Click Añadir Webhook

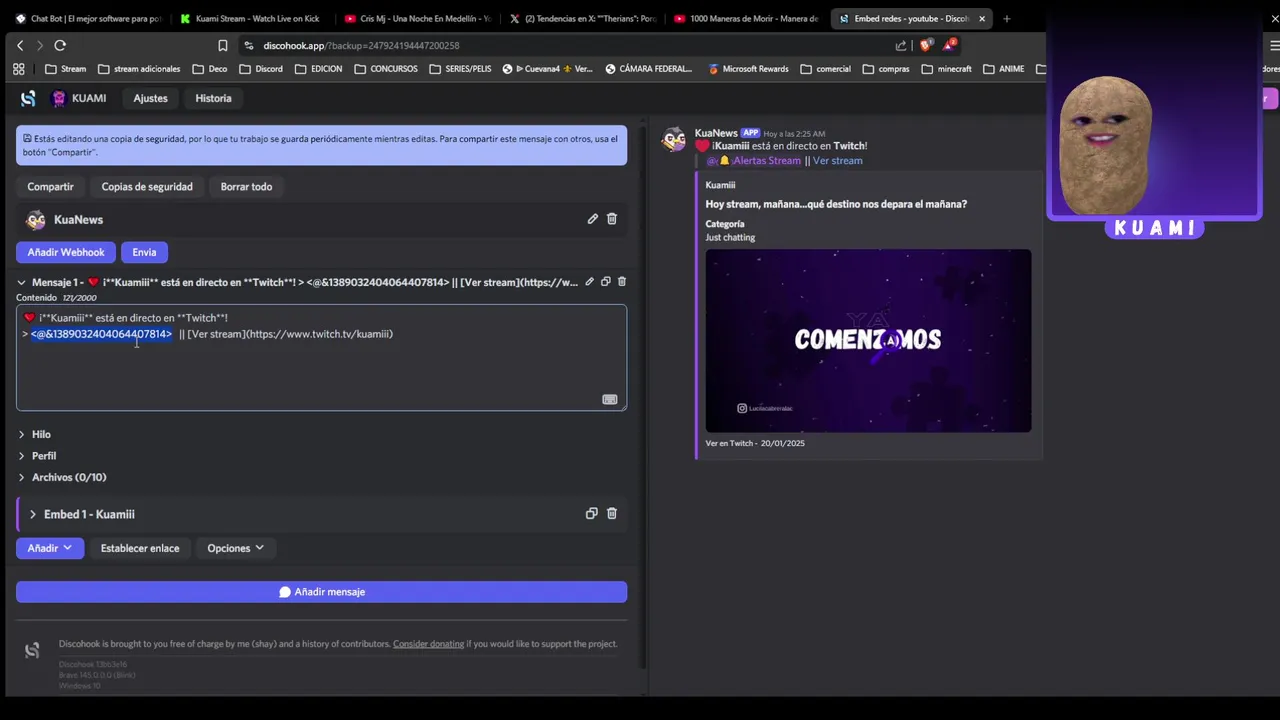point(66,252)
